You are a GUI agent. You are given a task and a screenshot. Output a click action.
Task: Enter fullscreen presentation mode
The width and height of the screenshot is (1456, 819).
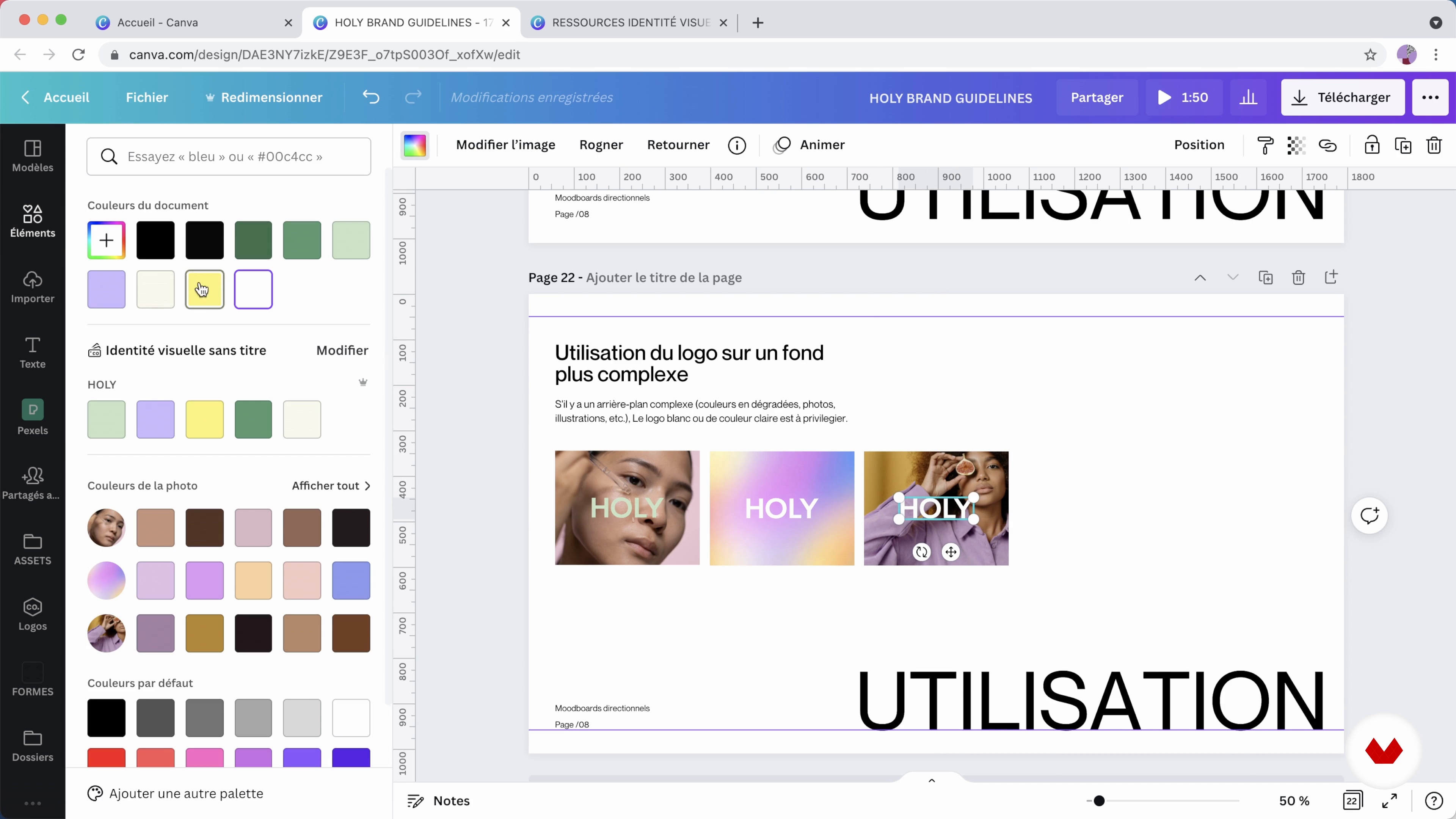(x=1390, y=801)
